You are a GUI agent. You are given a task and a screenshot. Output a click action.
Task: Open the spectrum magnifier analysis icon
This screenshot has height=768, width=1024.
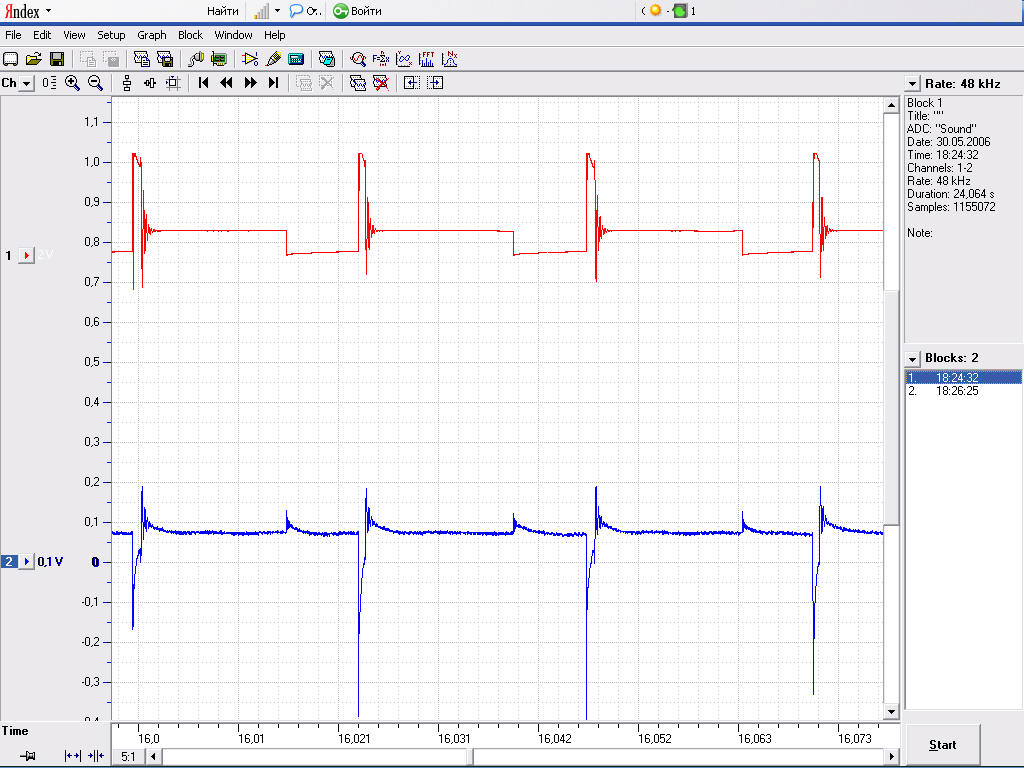(x=357, y=59)
